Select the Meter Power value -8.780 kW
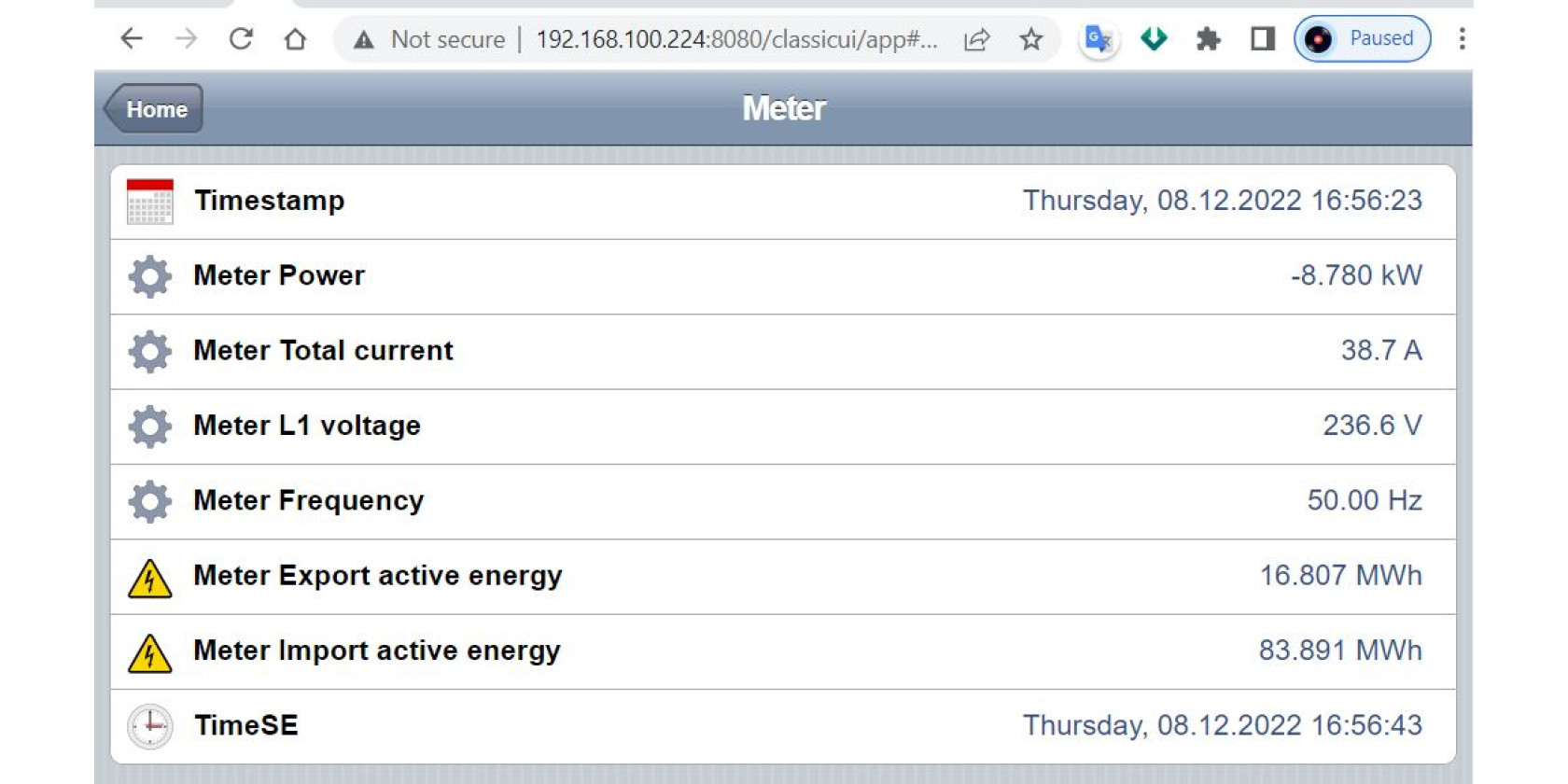 (x=1356, y=275)
